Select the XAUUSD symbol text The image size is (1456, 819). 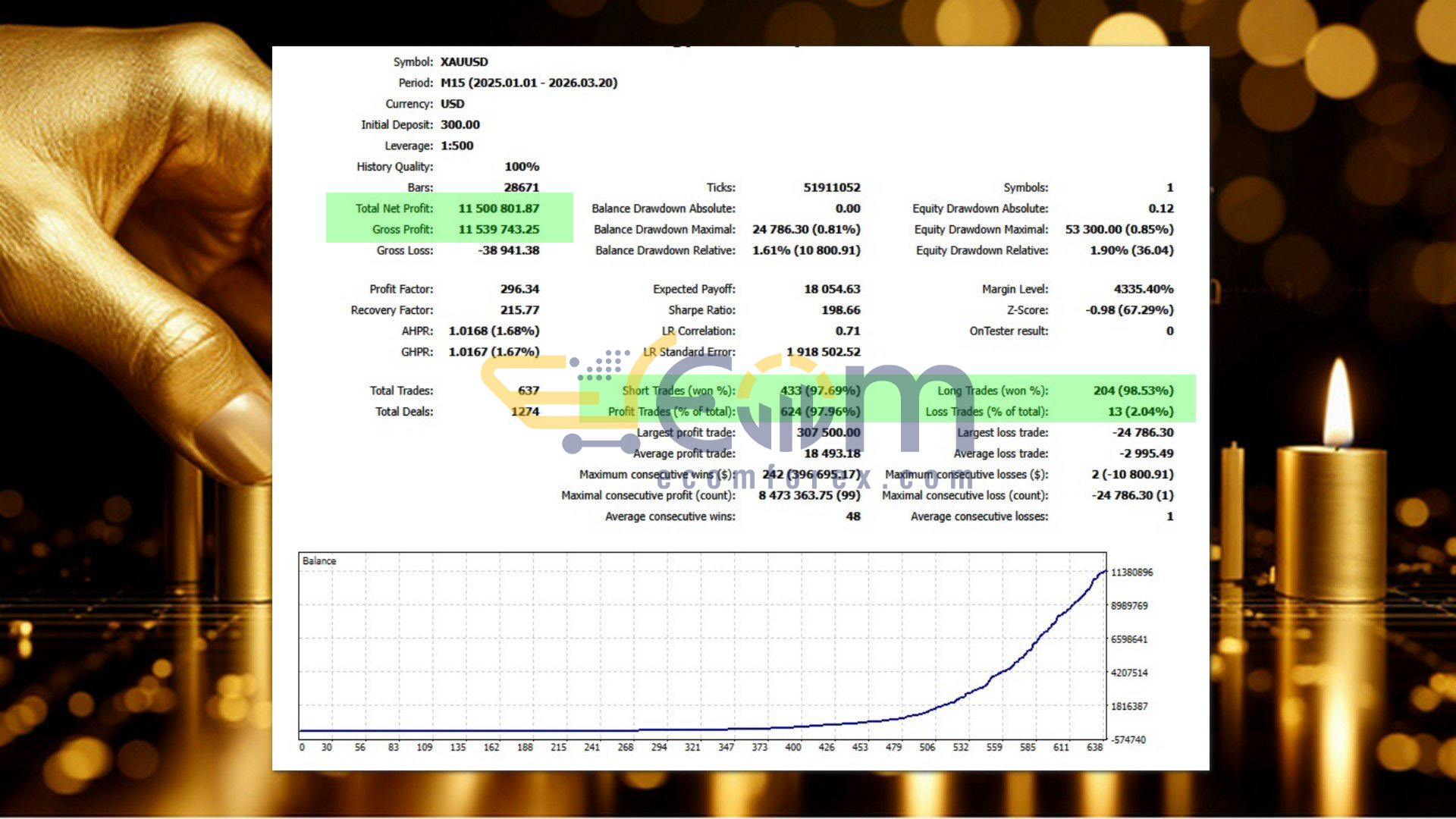coord(464,62)
